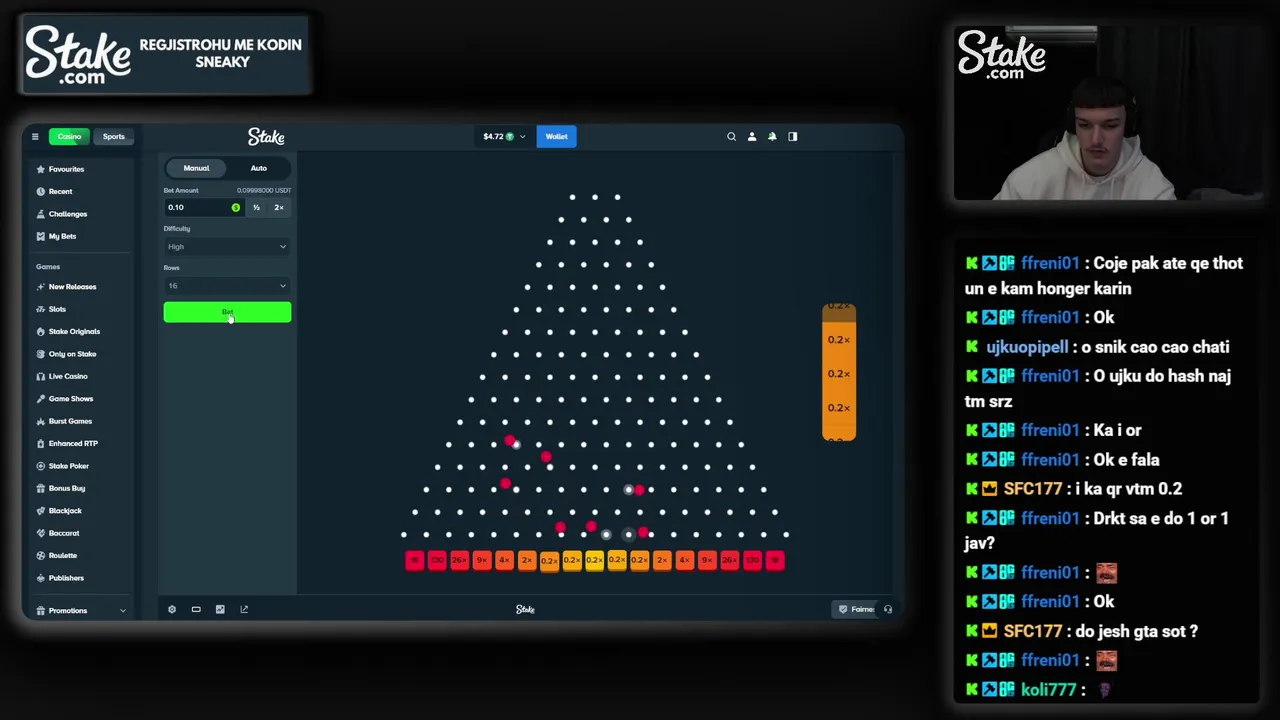1280x720 pixels.
Task: Open Burst Games category
Action: pos(70,421)
